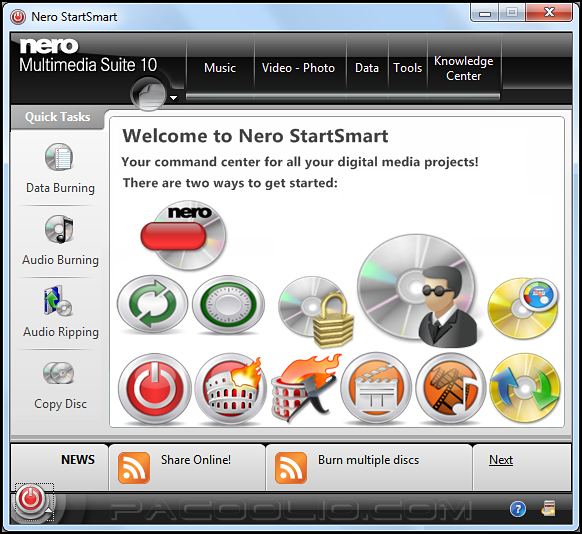Select the Quick Tasks panel tab

58,117
